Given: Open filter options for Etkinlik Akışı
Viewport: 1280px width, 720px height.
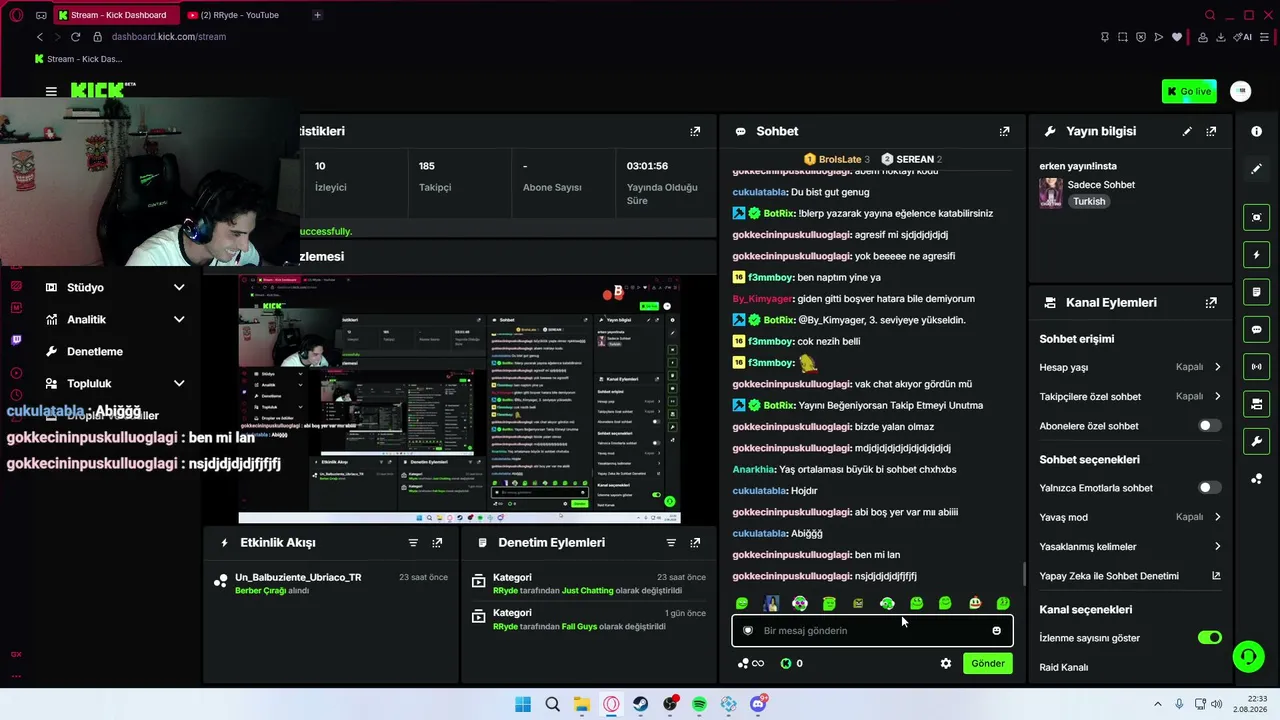Looking at the screenshot, I should [x=413, y=542].
